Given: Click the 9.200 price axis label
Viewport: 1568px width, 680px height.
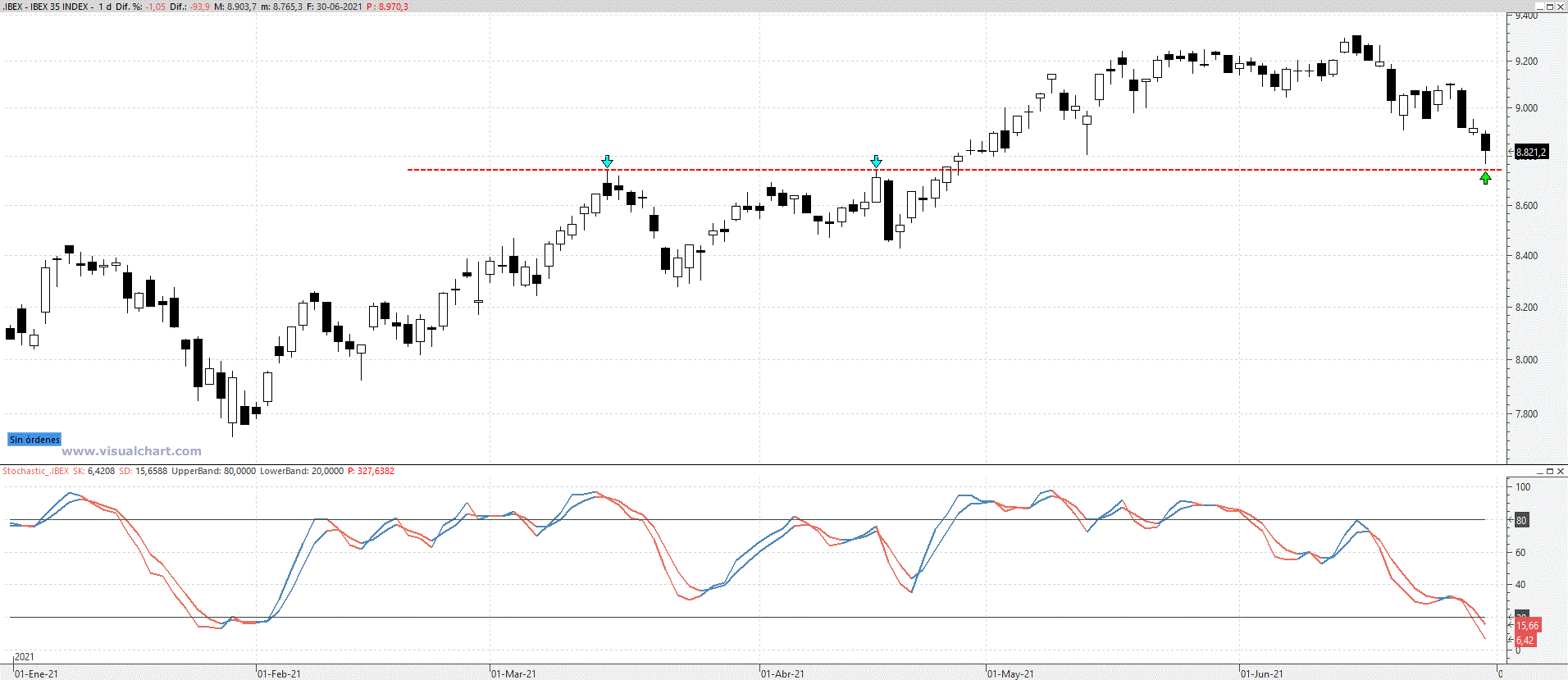Looking at the screenshot, I should tap(1527, 62).
